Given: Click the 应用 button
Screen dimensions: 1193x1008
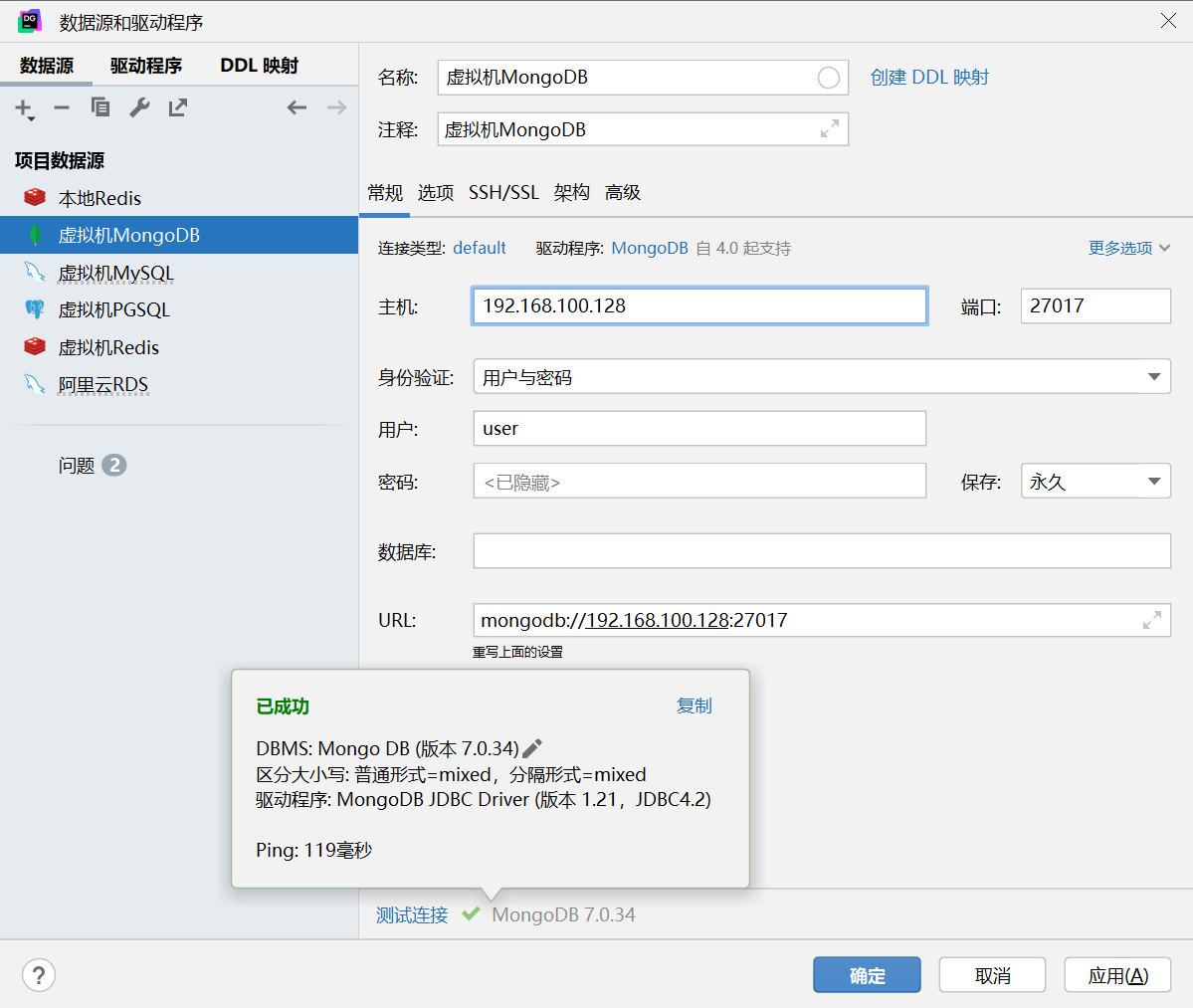Looking at the screenshot, I should coord(1117,975).
